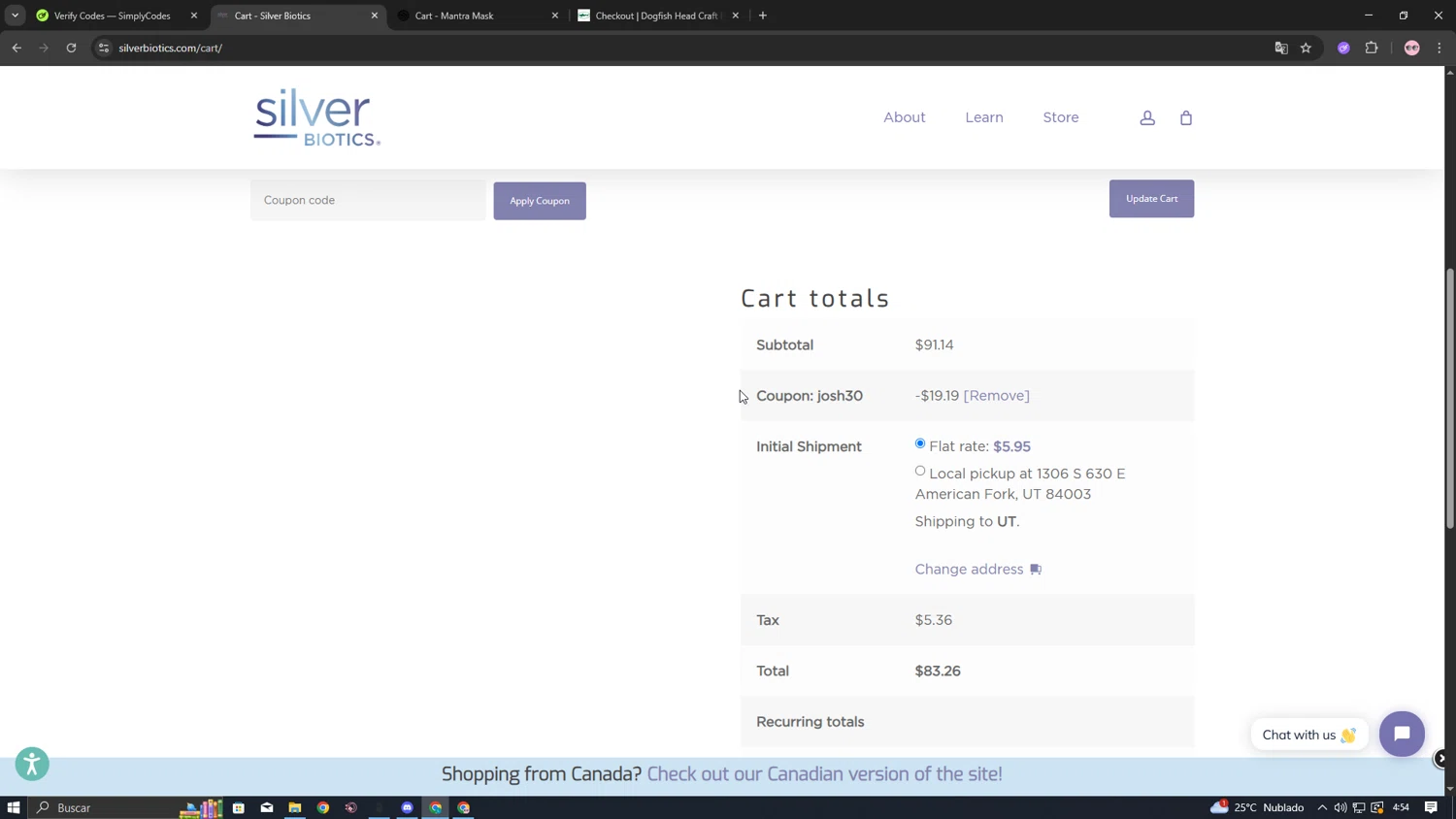The height and width of the screenshot is (819, 1456).
Task: Open File Explorer from the taskbar
Action: [x=295, y=807]
